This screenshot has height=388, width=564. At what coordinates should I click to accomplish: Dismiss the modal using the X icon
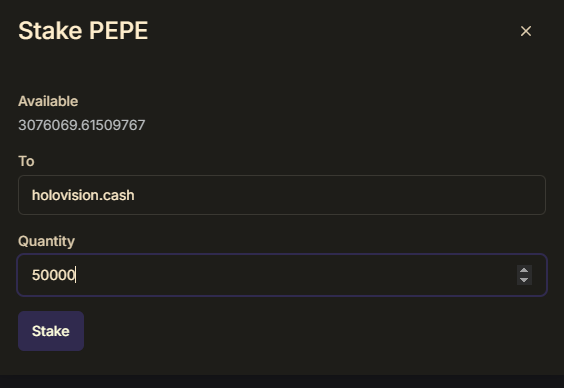[x=526, y=31]
